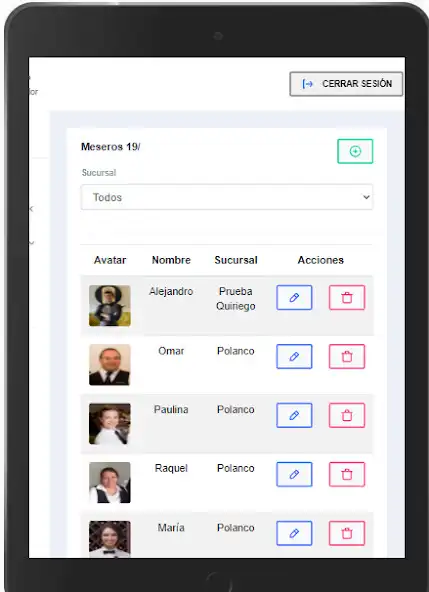Screen dimensions: 429x592
Task: Open edit for Paulina's row
Action: 294,415
